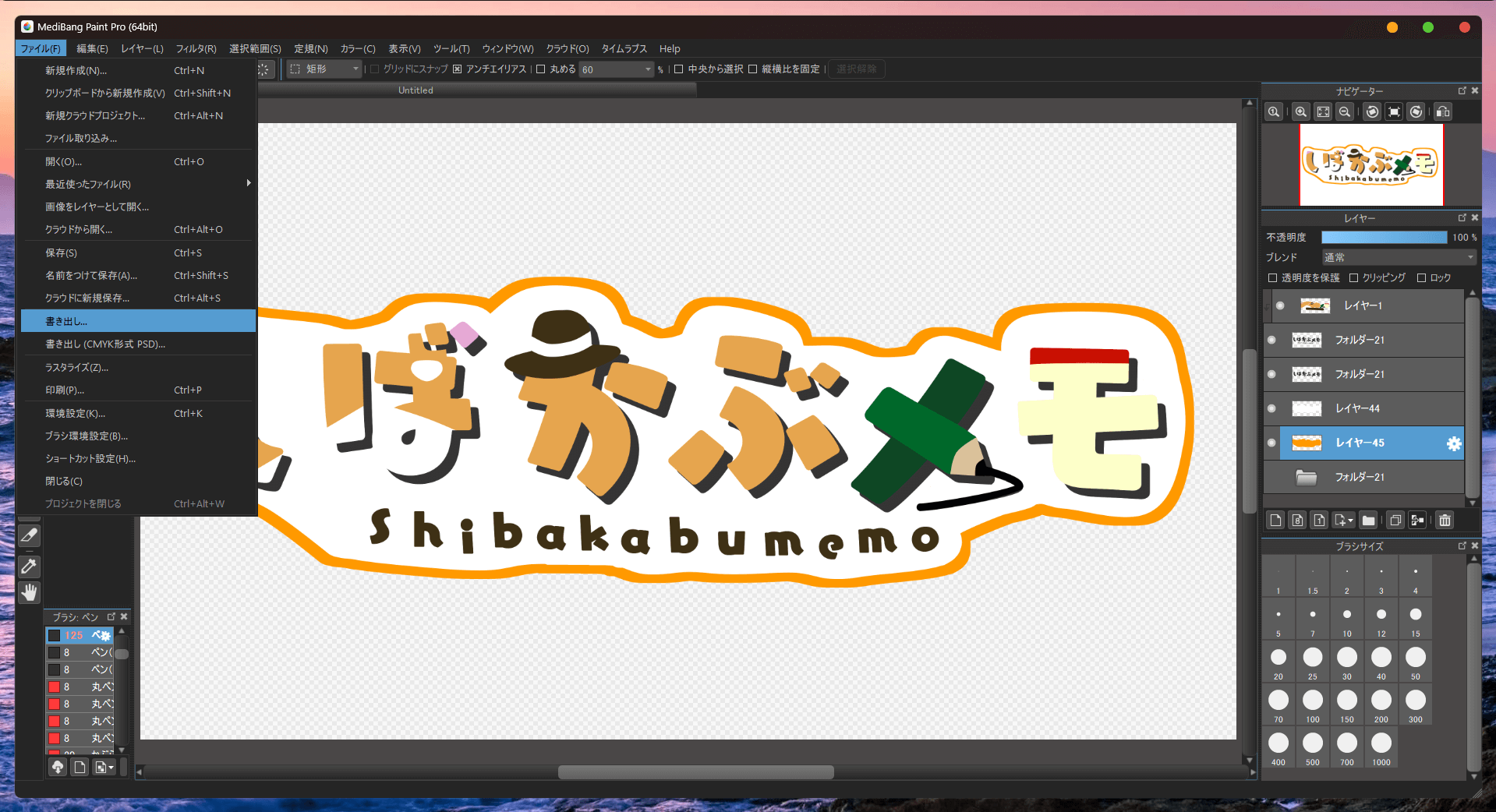This screenshot has height=812, width=1496.
Task: Add a new layer folder
Action: pos(1368,521)
